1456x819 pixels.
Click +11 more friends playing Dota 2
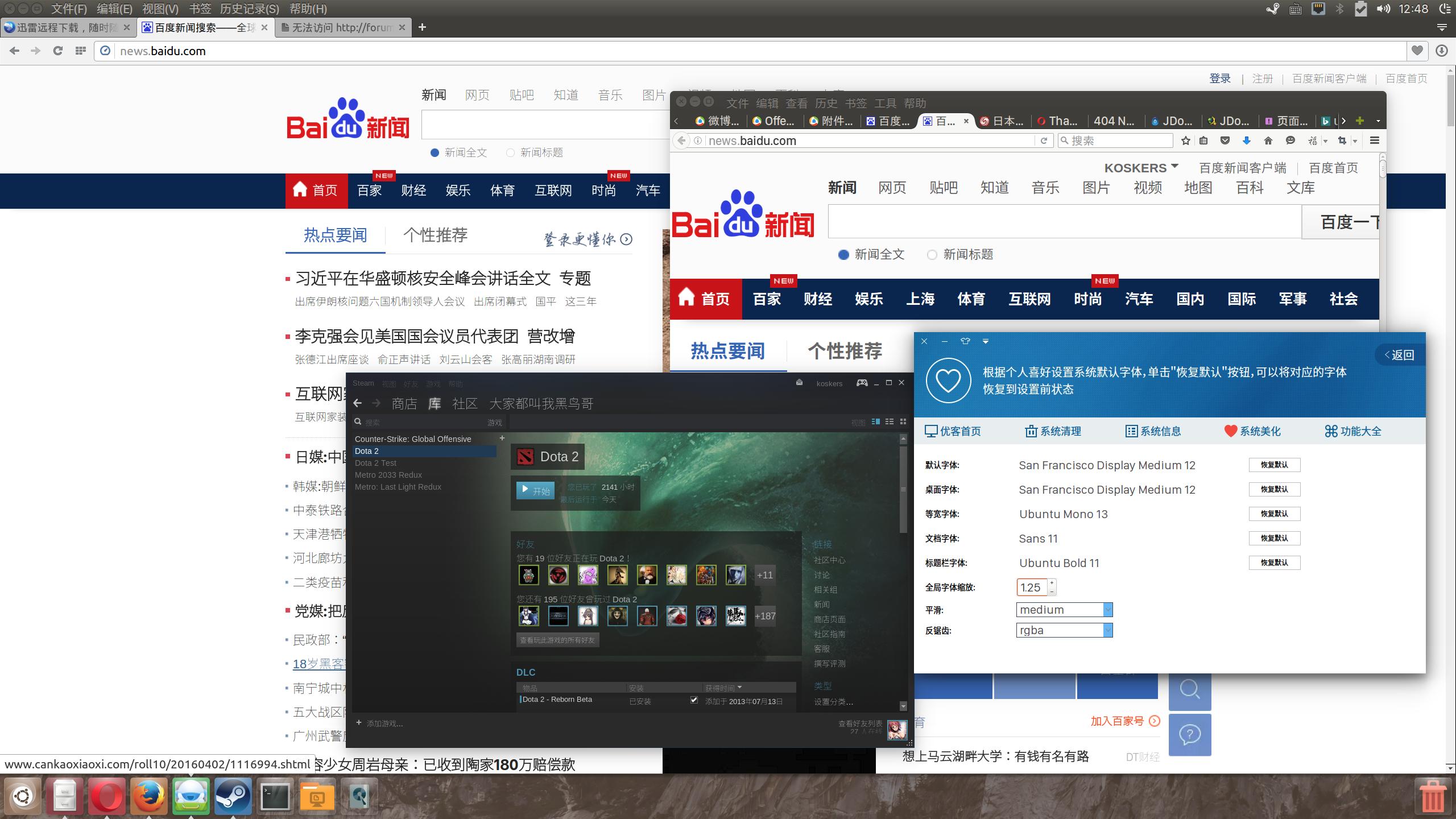click(x=765, y=575)
